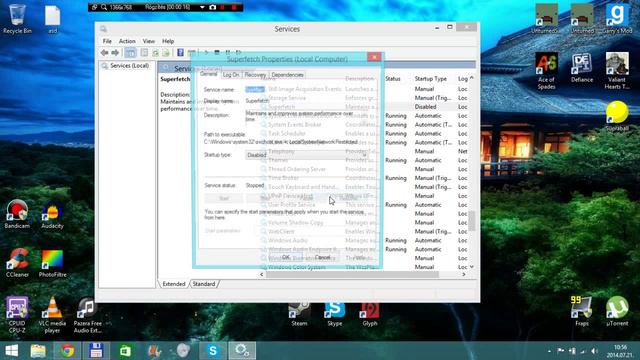This screenshot has width=640, height=360.
Task: Switch to the Dependencies tab
Action: tap(287, 75)
